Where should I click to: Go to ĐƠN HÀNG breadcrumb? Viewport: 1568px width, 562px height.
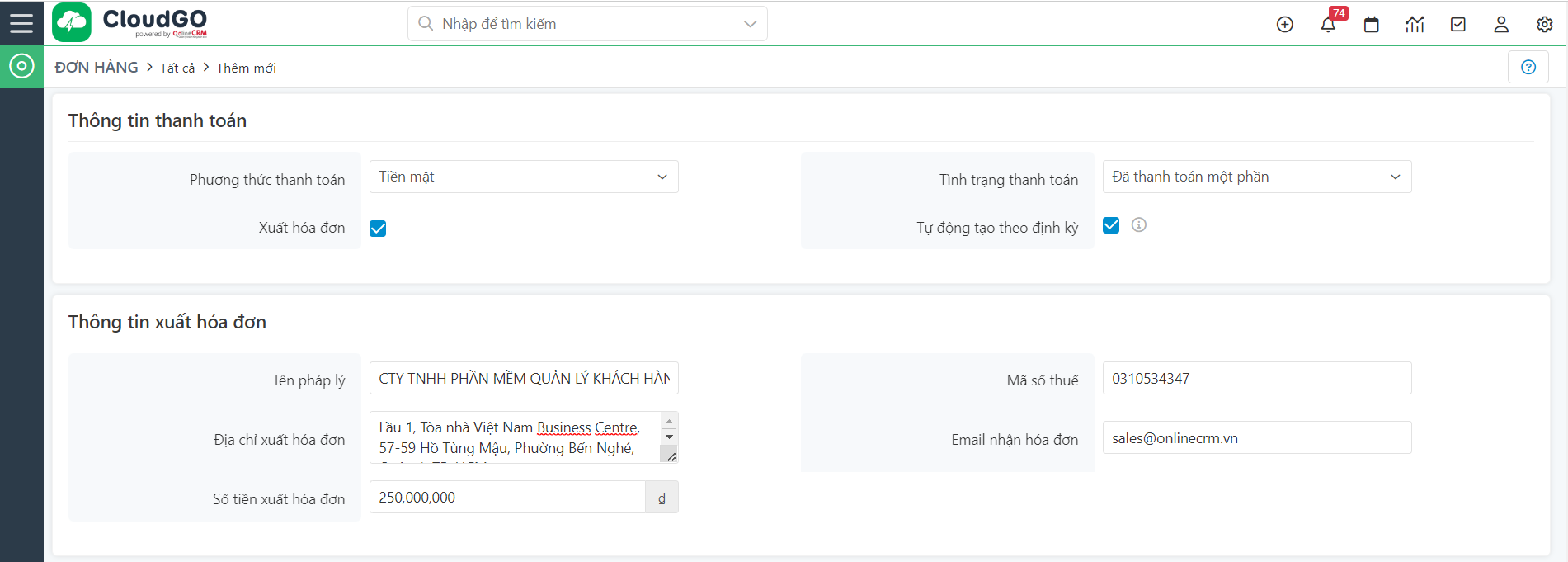coord(97,68)
